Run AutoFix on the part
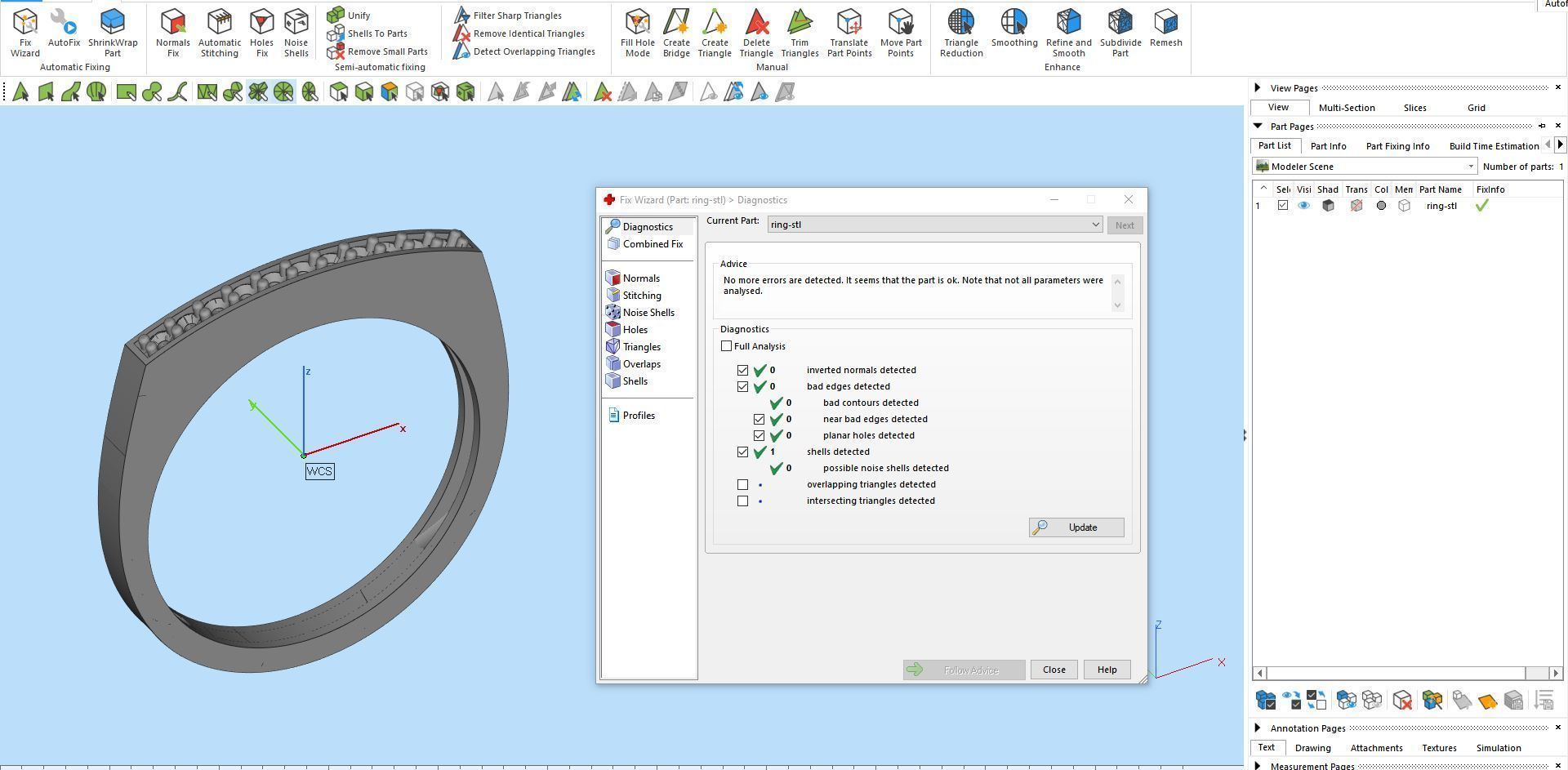This screenshot has height=770, width=1568. coord(64,29)
